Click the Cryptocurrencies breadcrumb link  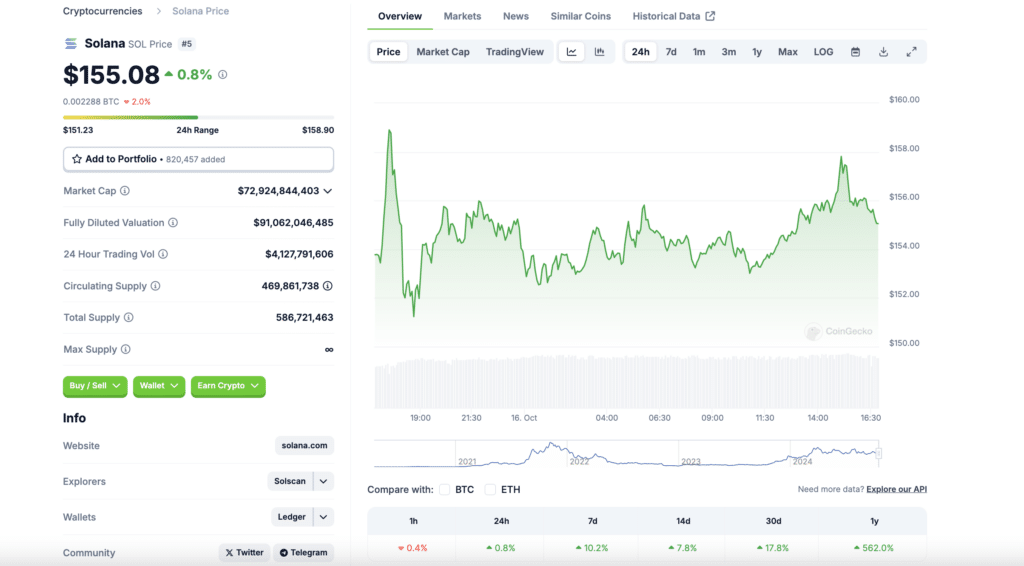tap(103, 11)
